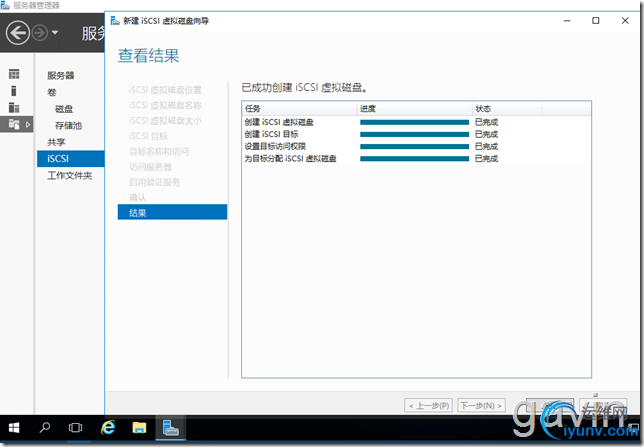644x447 pixels.
Task: Select the 为目标分配 iSCSI 虚拟磁盘 task row
Action: (x=416, y=159)
